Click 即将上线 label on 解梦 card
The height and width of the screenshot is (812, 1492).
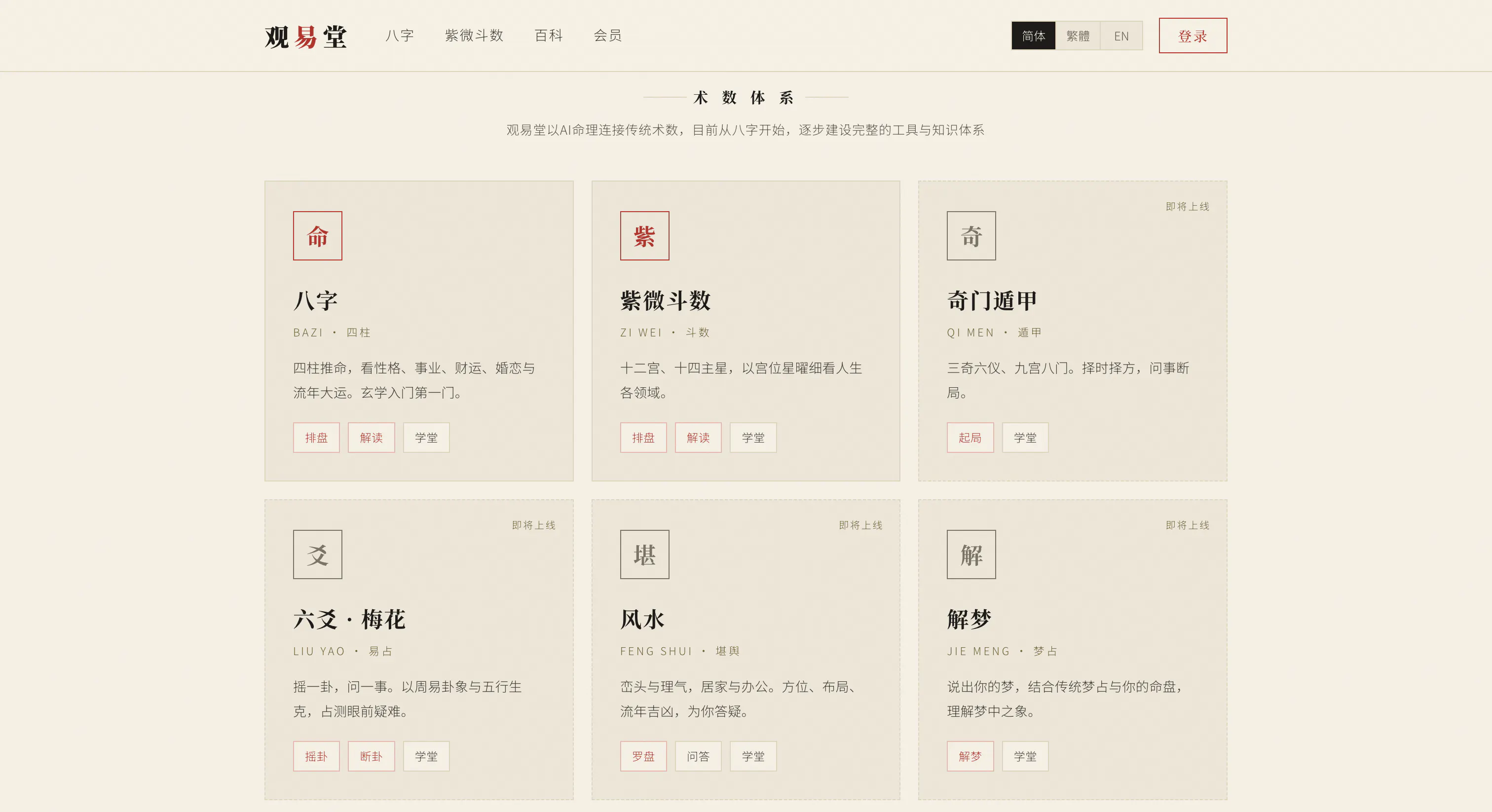1188,525
